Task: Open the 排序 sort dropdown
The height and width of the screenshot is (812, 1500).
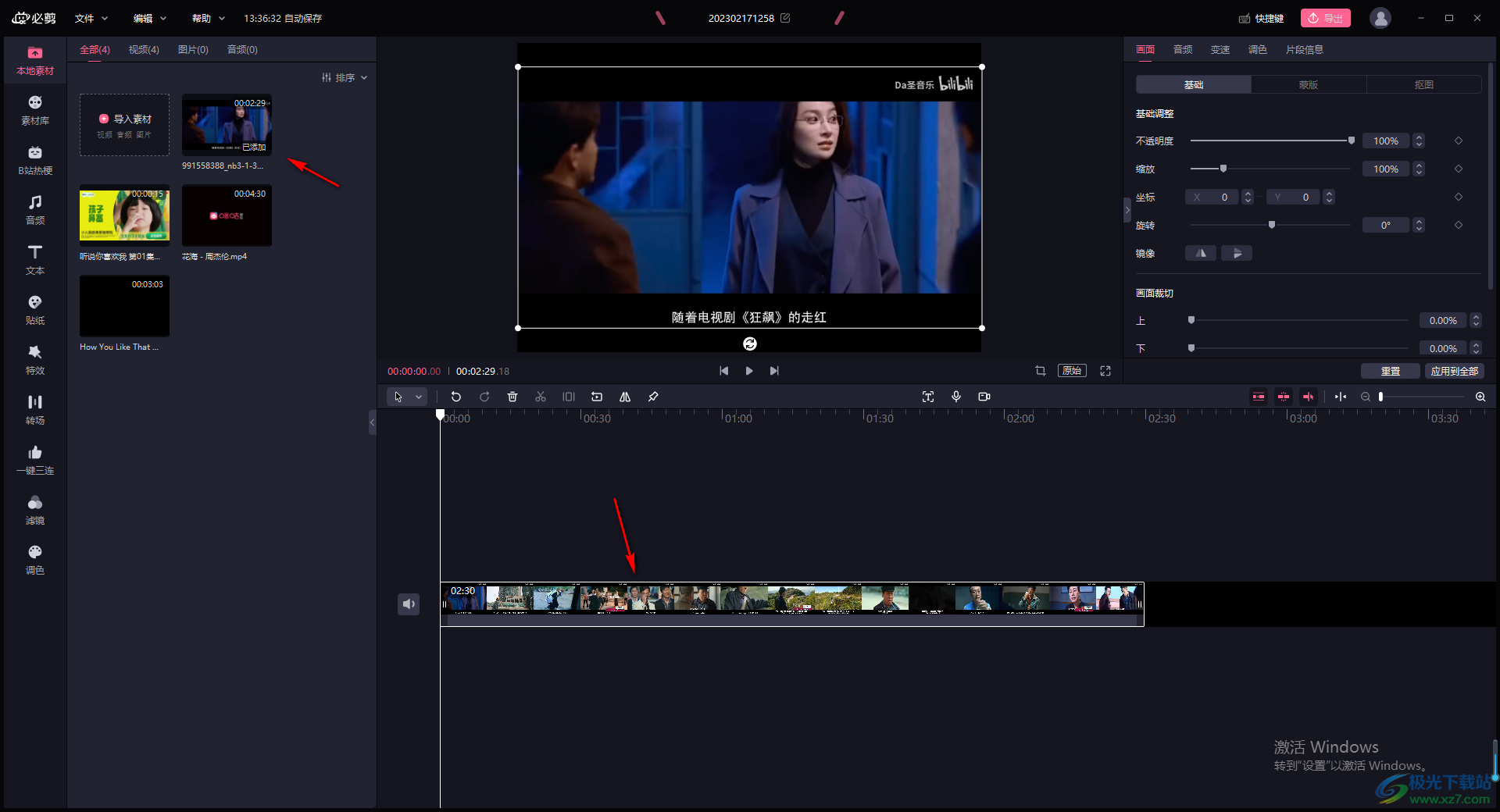Action: (x=345, y=77)
